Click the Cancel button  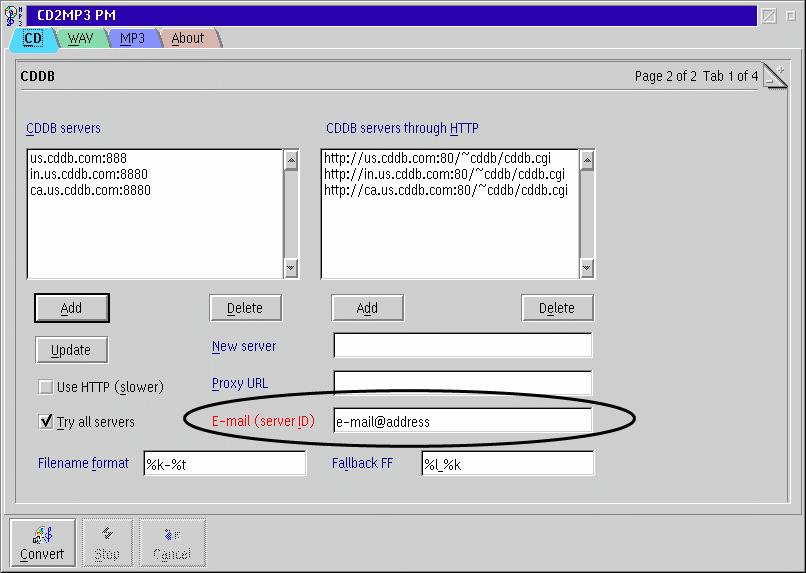(x=172, y=543)
